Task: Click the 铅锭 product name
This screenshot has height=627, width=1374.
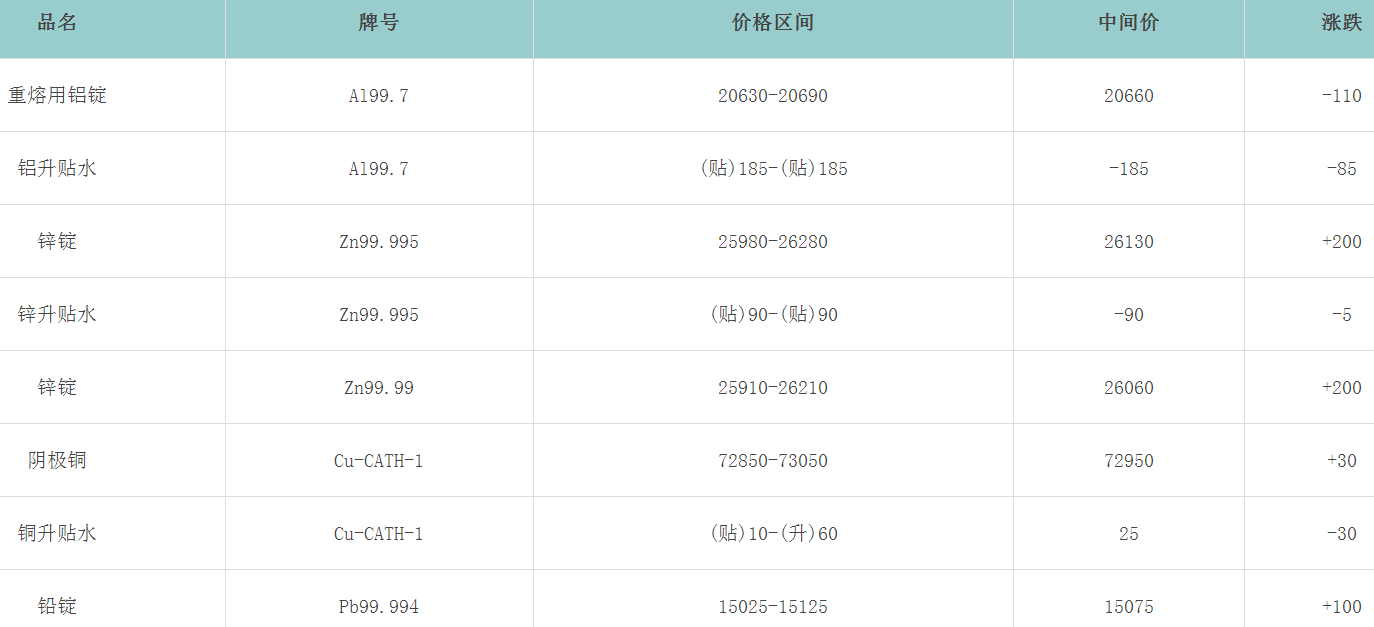Action: [x=57, y=607]
